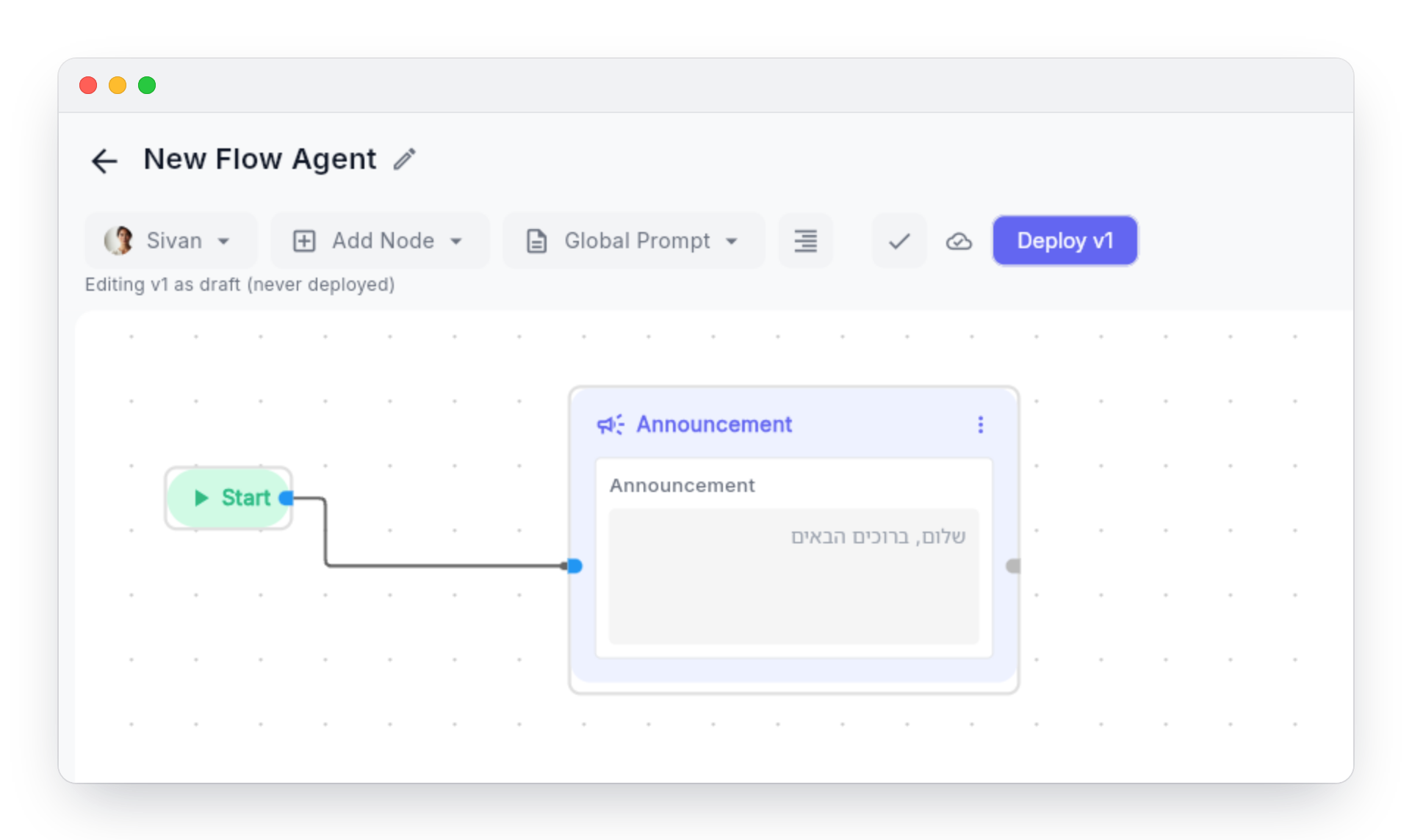Expand the Global Prompt dropdown

633,241
